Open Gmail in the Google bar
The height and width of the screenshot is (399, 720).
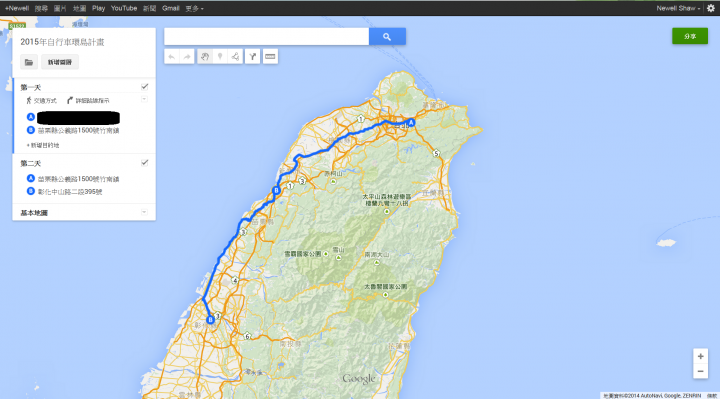pyautogui.click(x=170, y=8)
